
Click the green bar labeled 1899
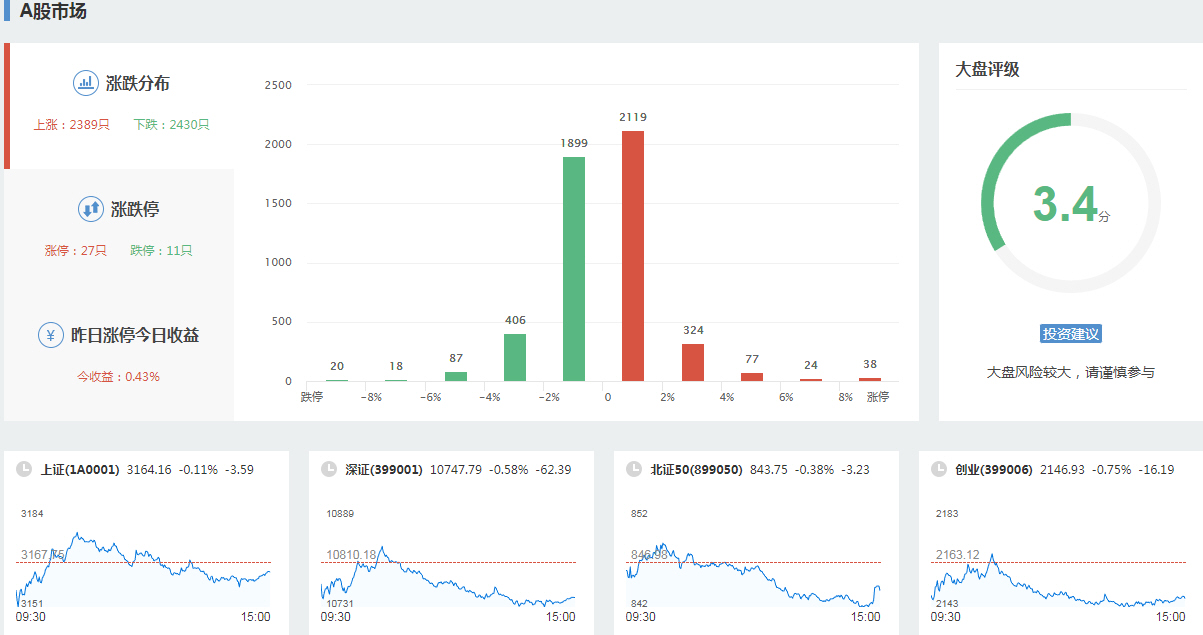coord(574,268)
